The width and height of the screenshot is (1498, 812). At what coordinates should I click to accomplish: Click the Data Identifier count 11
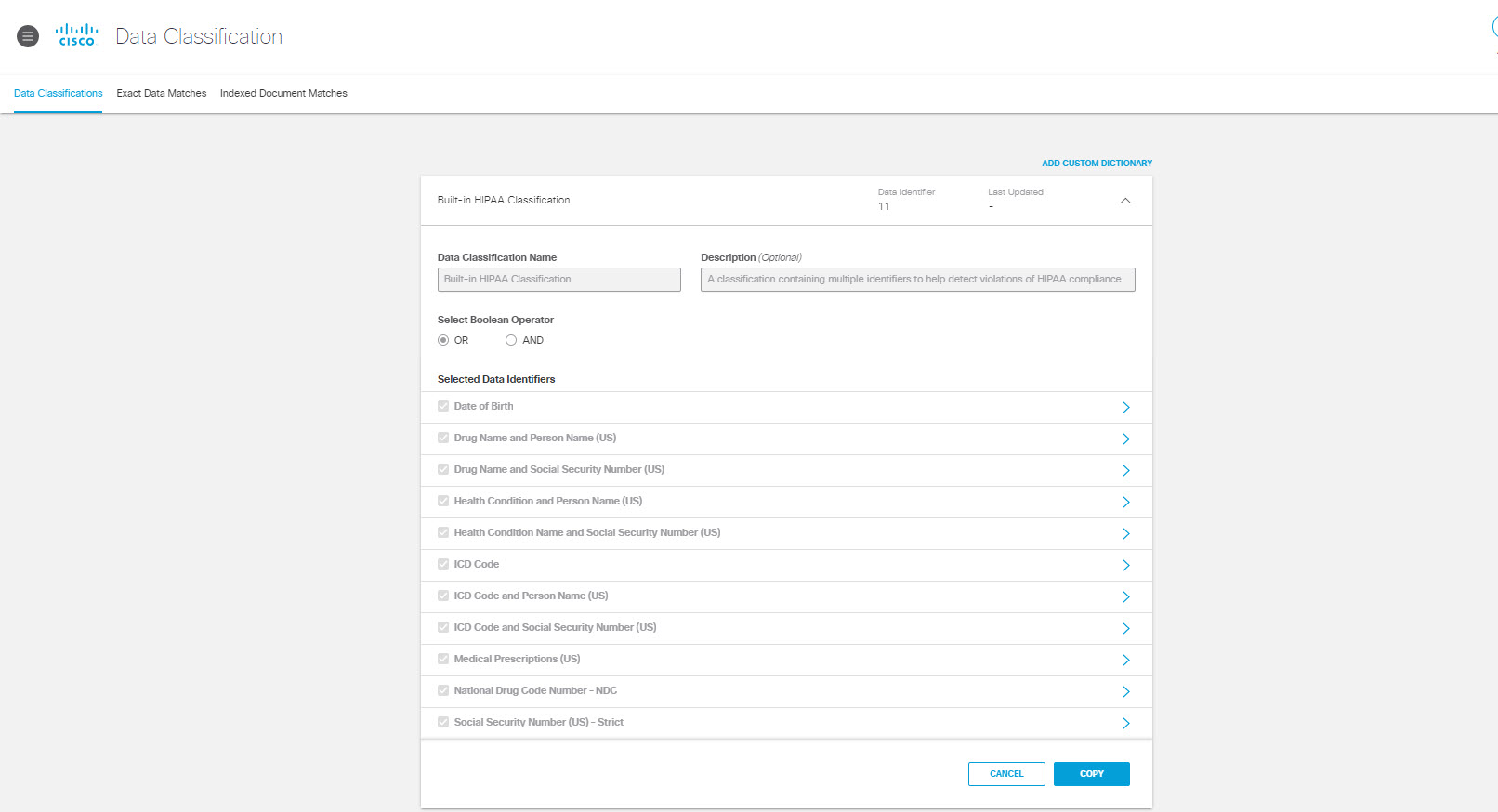pyautogui.click(x=884, y=206)
